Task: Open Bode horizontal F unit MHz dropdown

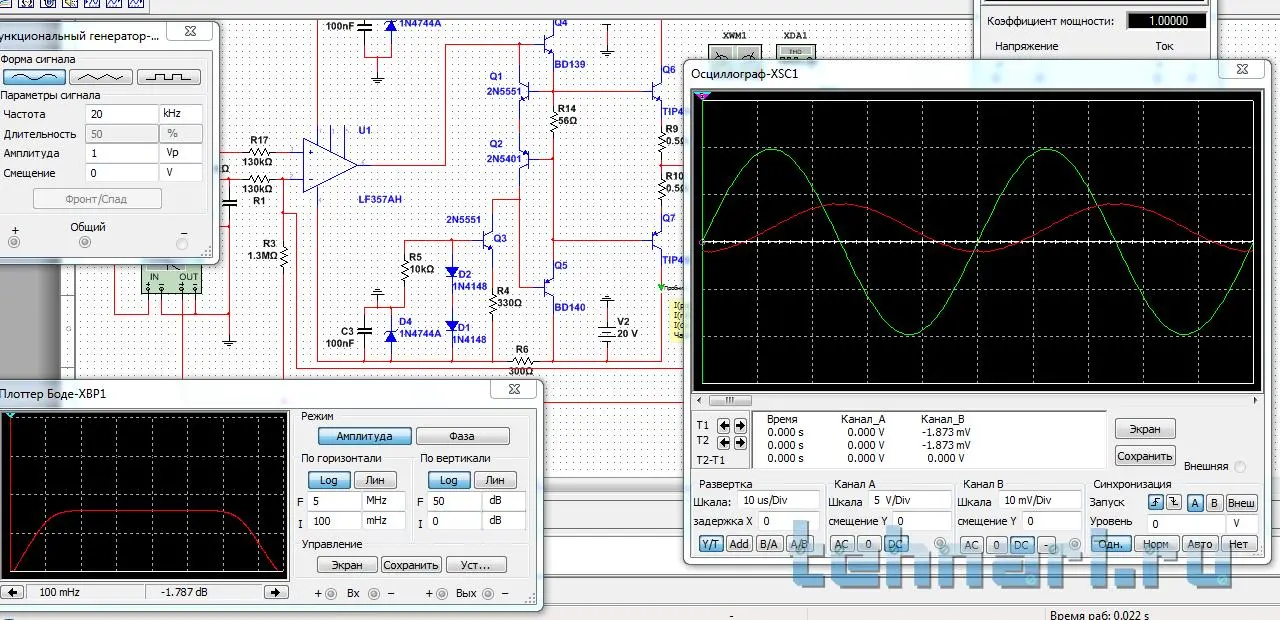Action: point(383,501)
